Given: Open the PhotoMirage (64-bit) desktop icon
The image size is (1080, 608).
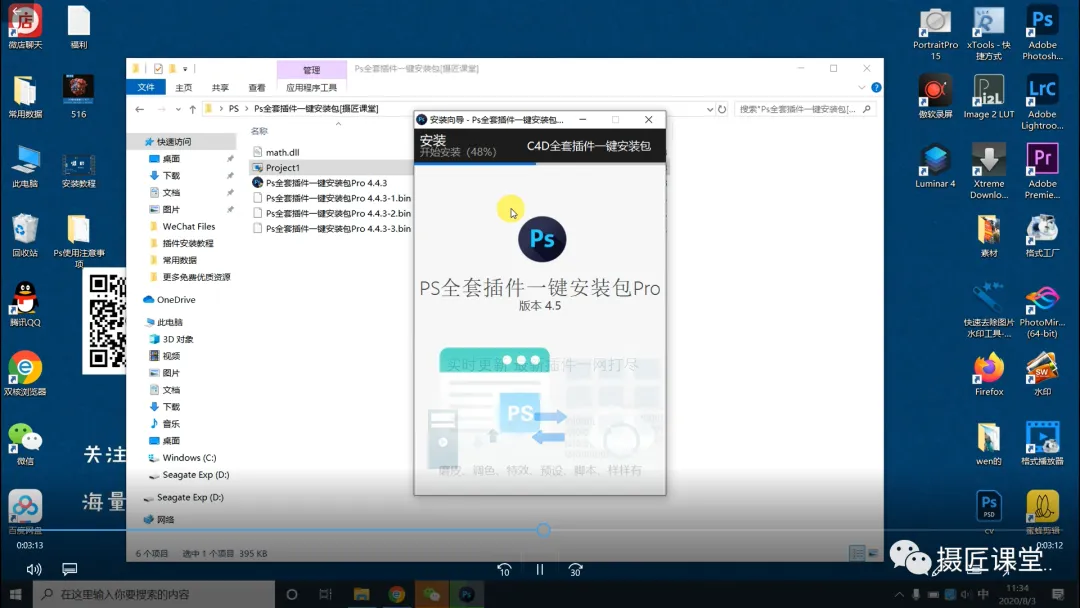Looking at the screenshot, I should click(x=1042, y=311).
